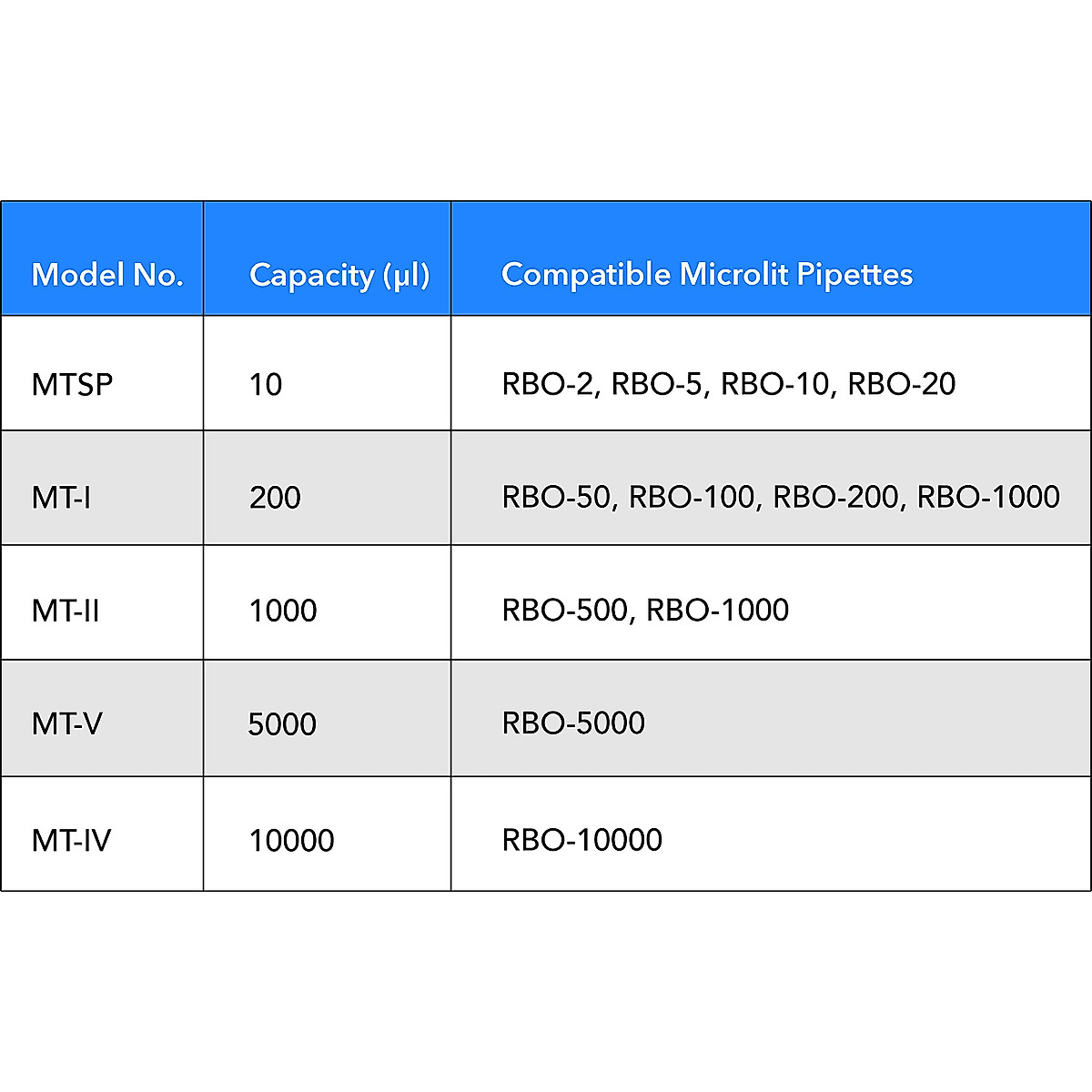The image size is (1092, 1092).
Task: Click RBO-50 in the MT-I row
Action: tap(556, 497)
